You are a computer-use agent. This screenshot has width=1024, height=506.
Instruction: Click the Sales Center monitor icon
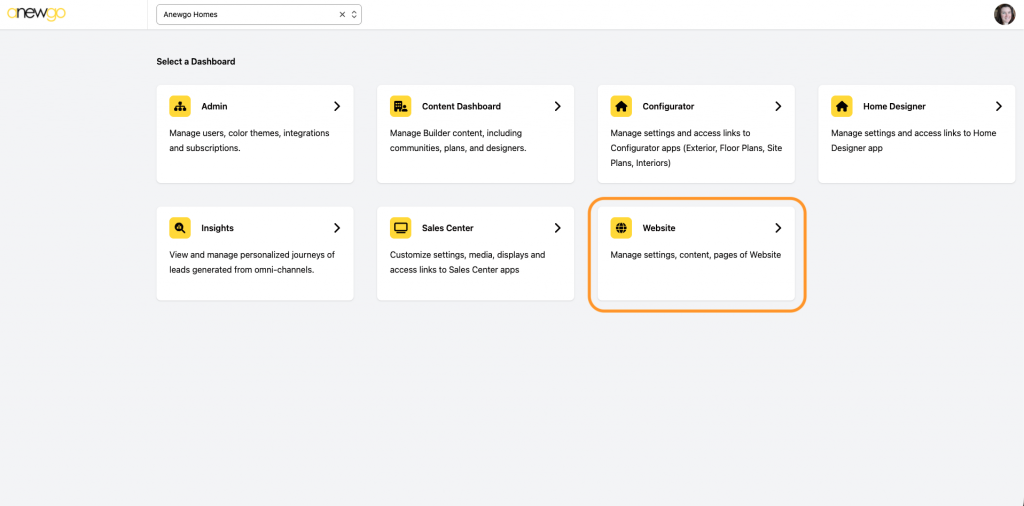[x=400, y=228]
